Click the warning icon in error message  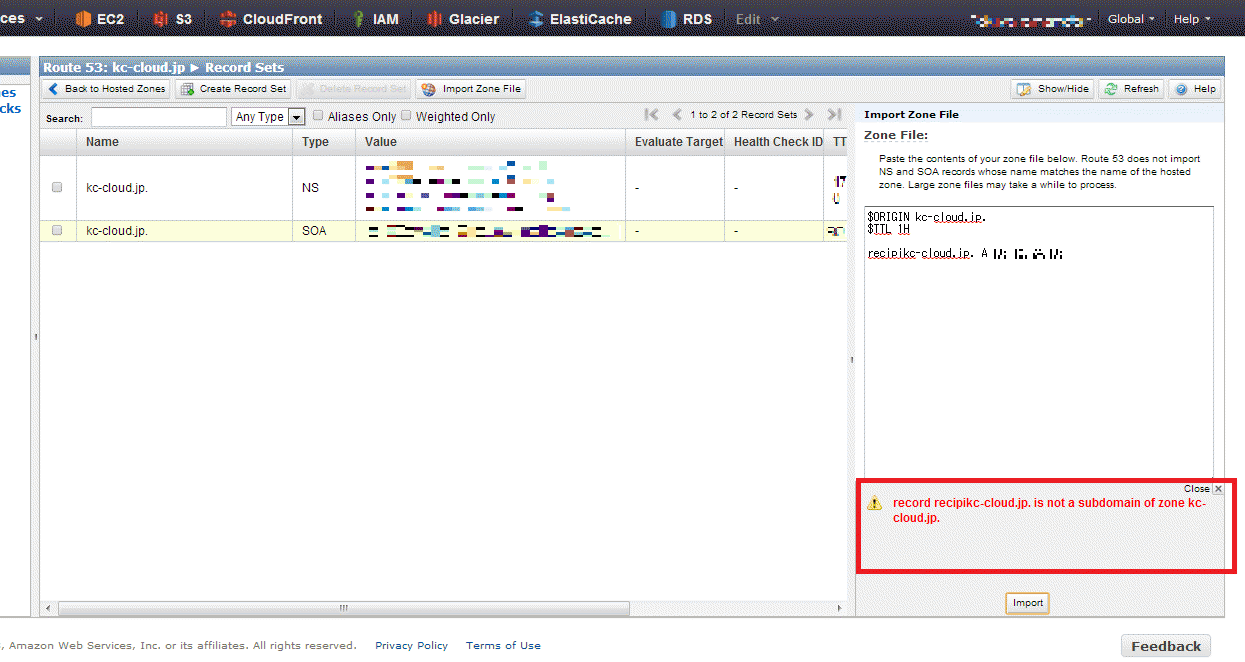875,503
